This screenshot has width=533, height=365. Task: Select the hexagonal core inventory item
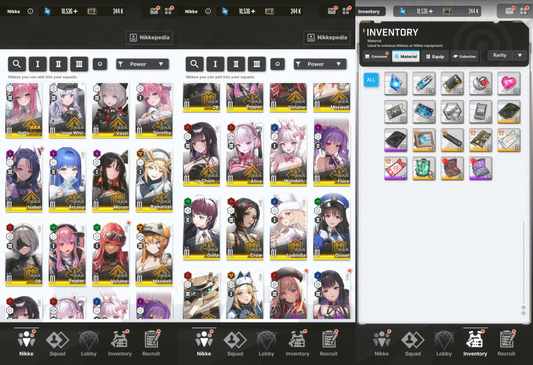tap(452, 111)
